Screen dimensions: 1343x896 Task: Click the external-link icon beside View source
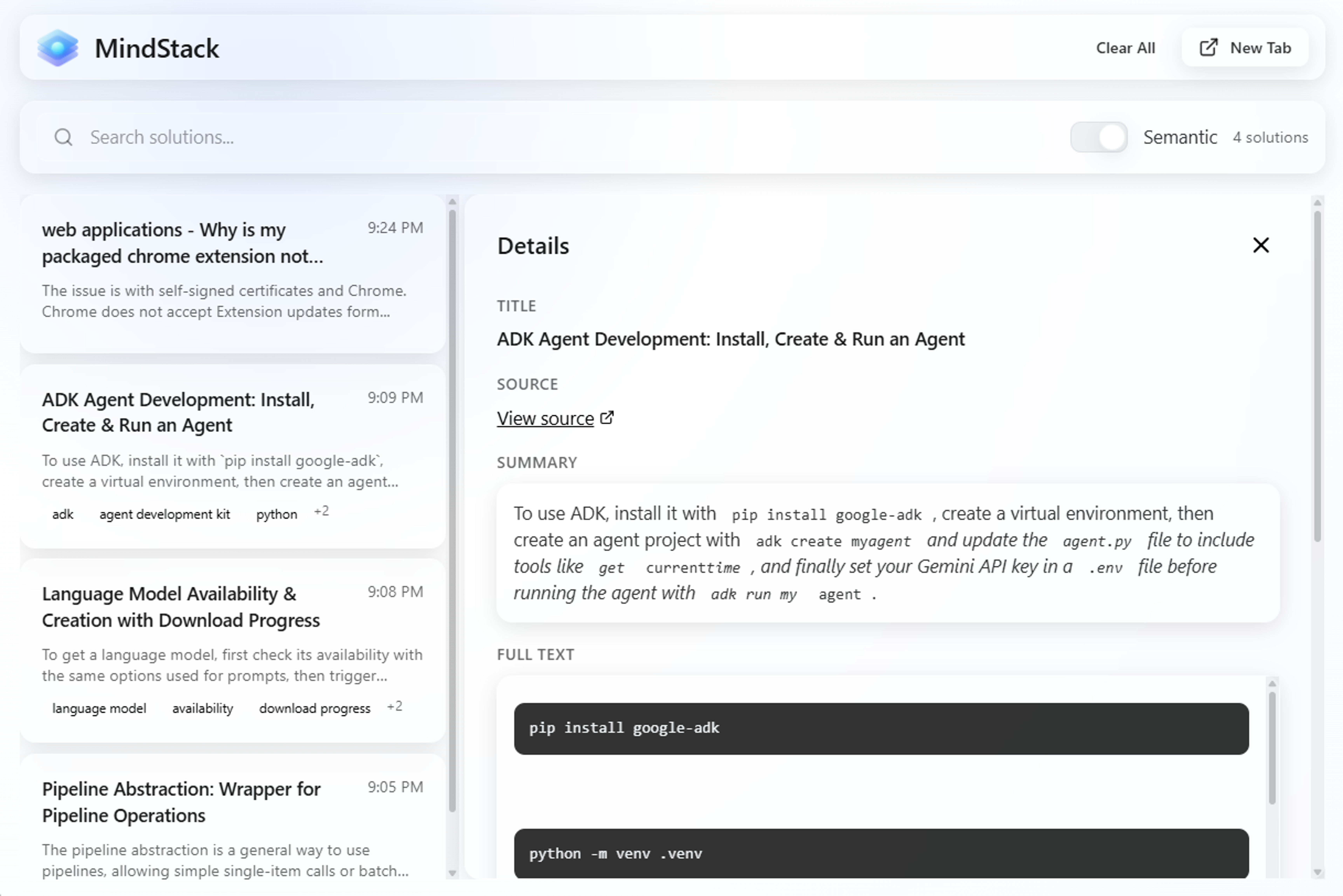pos(607,418)
